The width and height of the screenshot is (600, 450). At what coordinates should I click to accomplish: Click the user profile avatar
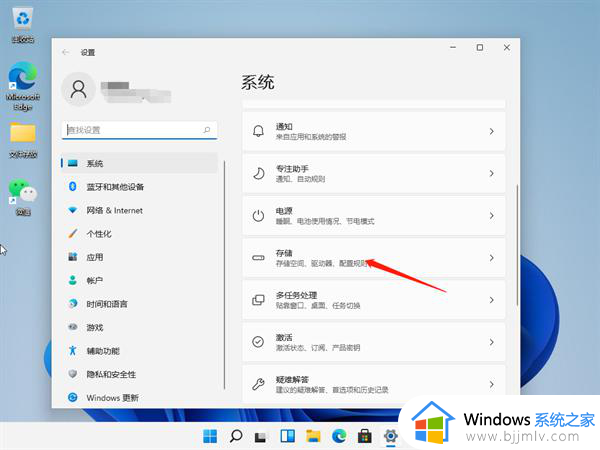point(78,90)
